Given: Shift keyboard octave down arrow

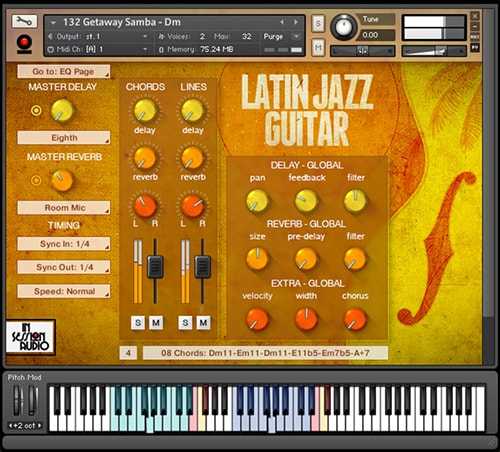Looking at the screenshot, I should point(11,426).
